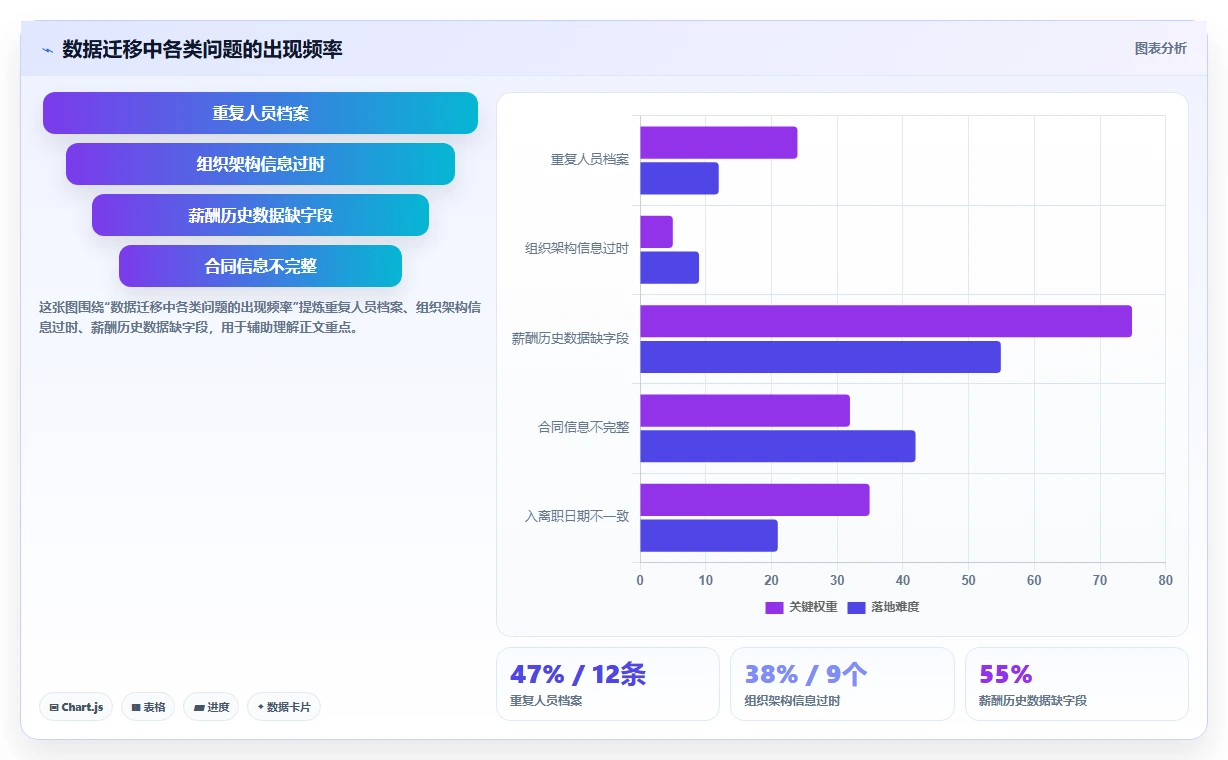Click the 55% stat card

click(x=1077, y=684)
